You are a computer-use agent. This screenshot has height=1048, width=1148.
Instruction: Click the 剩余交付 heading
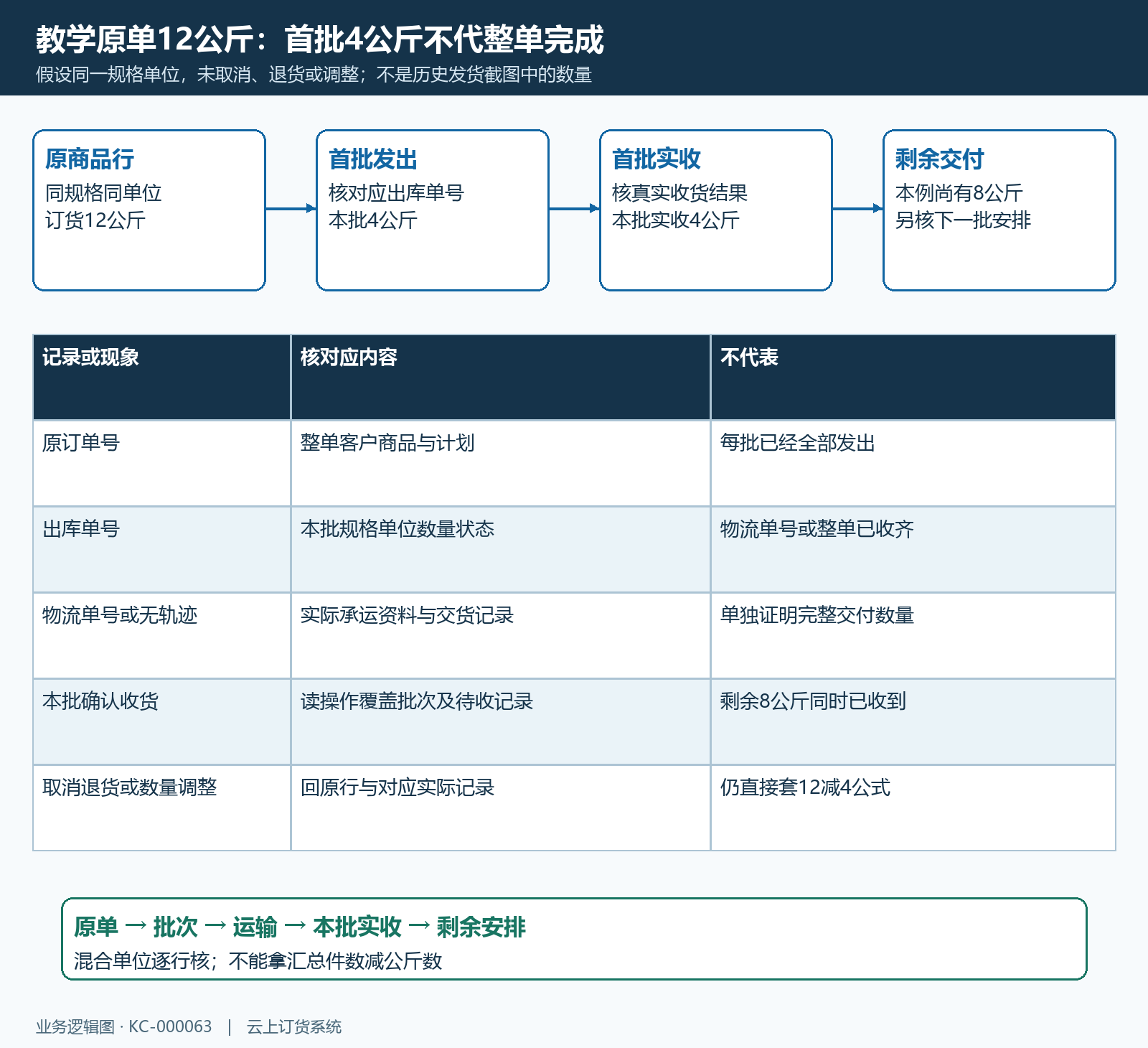(x=939, y=159)
